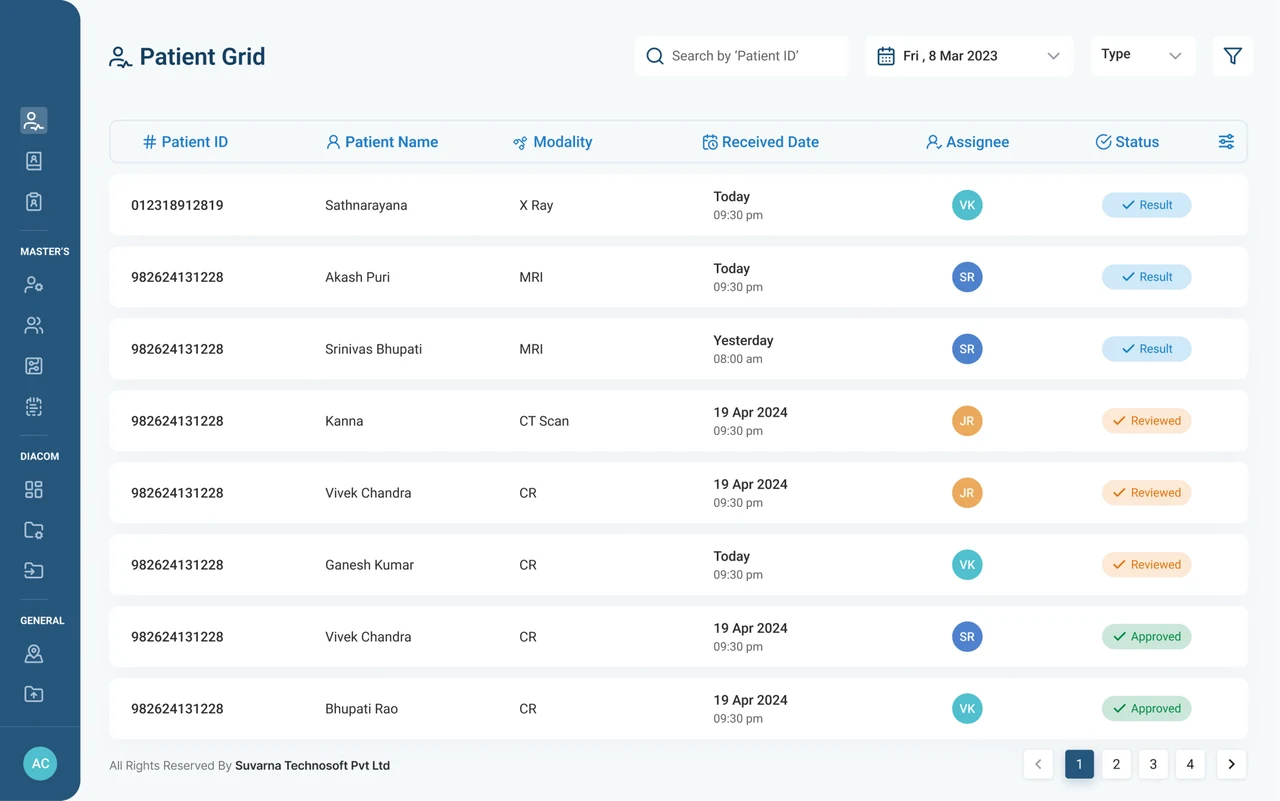This screenshot has height=801, width=1280.
Task: Open the folder upload icon under GENERAL
Action: click(34, 694)
